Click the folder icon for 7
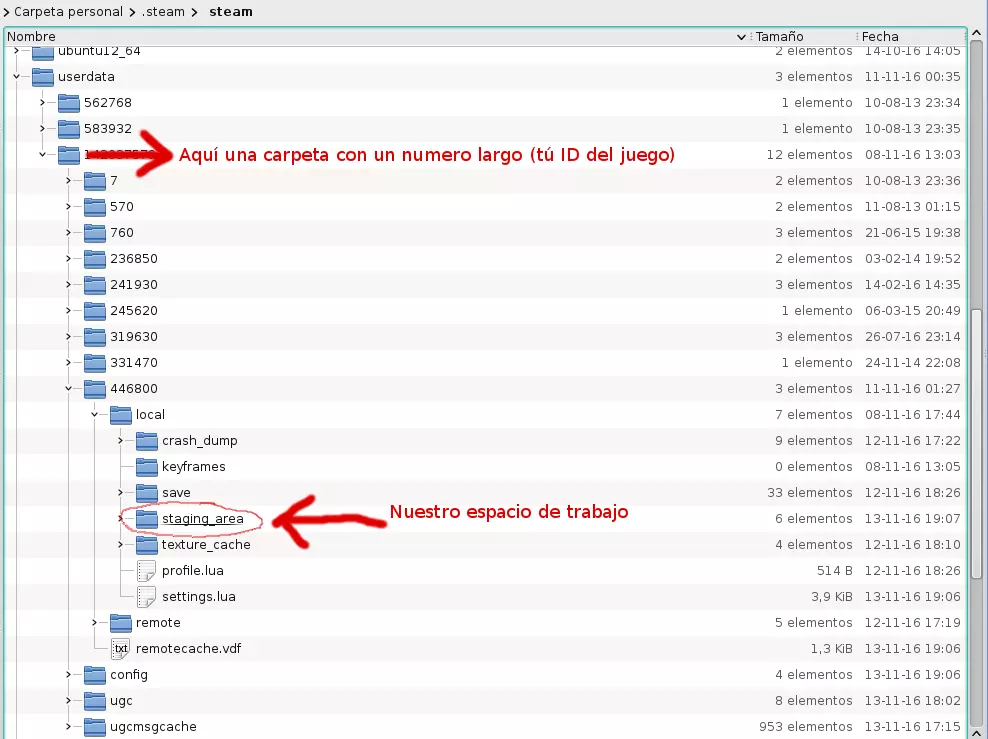Image resolution: width=988 pixels, height=739 pixels. pos(95,181)
